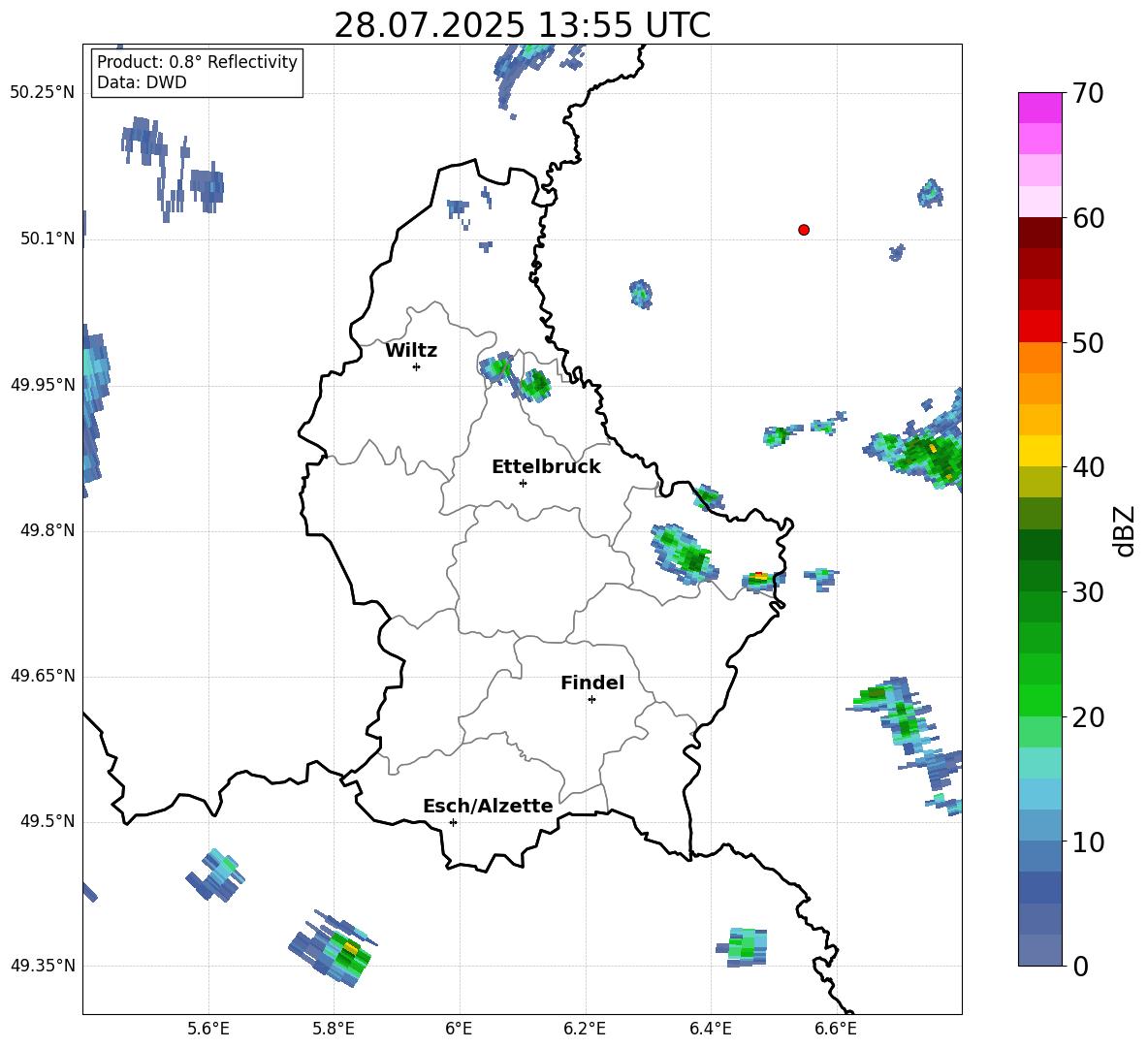Click the Esch/Alzette station cross marker
This screenshot has width=1148, height=1048.
[453, 822]
